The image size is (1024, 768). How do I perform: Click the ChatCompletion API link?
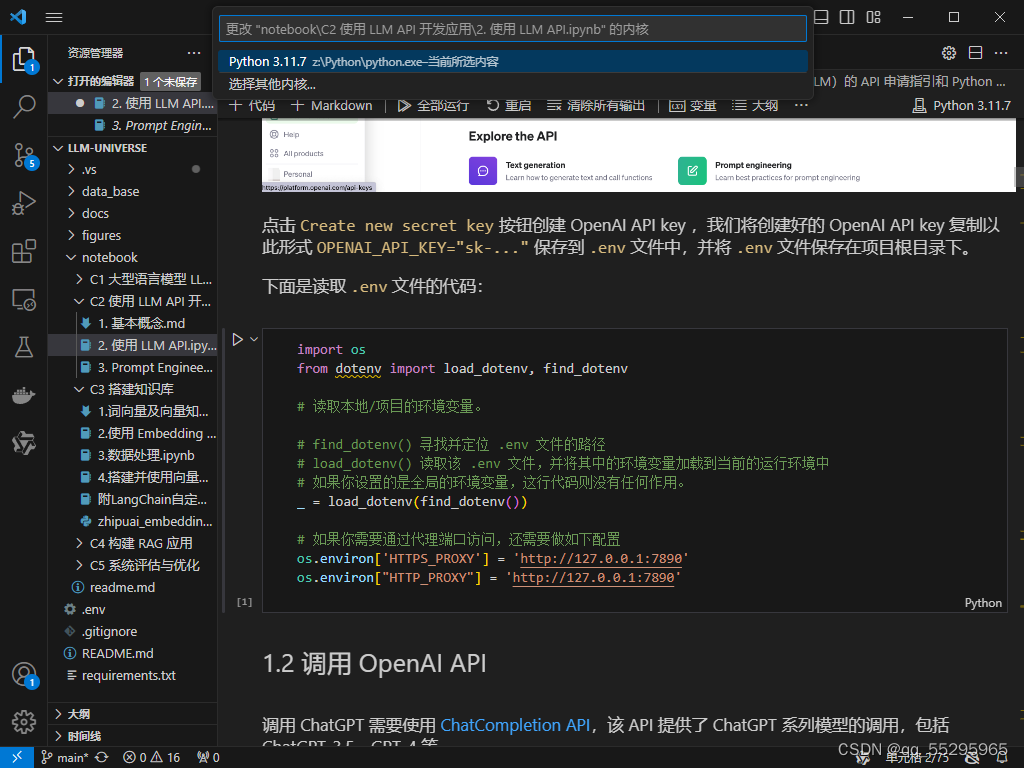tap(514, 725)
